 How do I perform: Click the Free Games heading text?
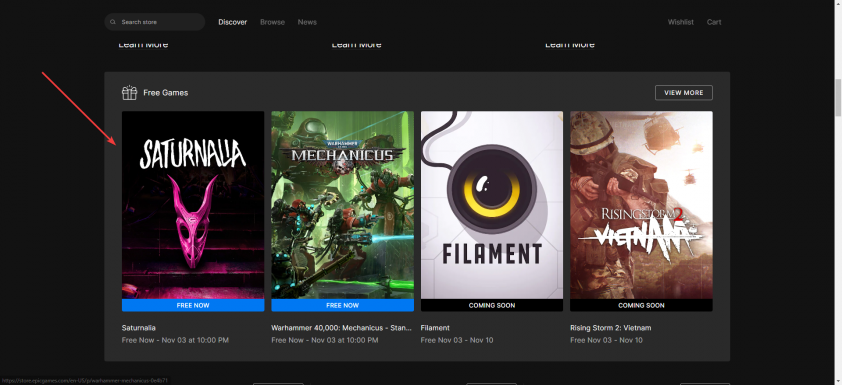click(165, 92)
